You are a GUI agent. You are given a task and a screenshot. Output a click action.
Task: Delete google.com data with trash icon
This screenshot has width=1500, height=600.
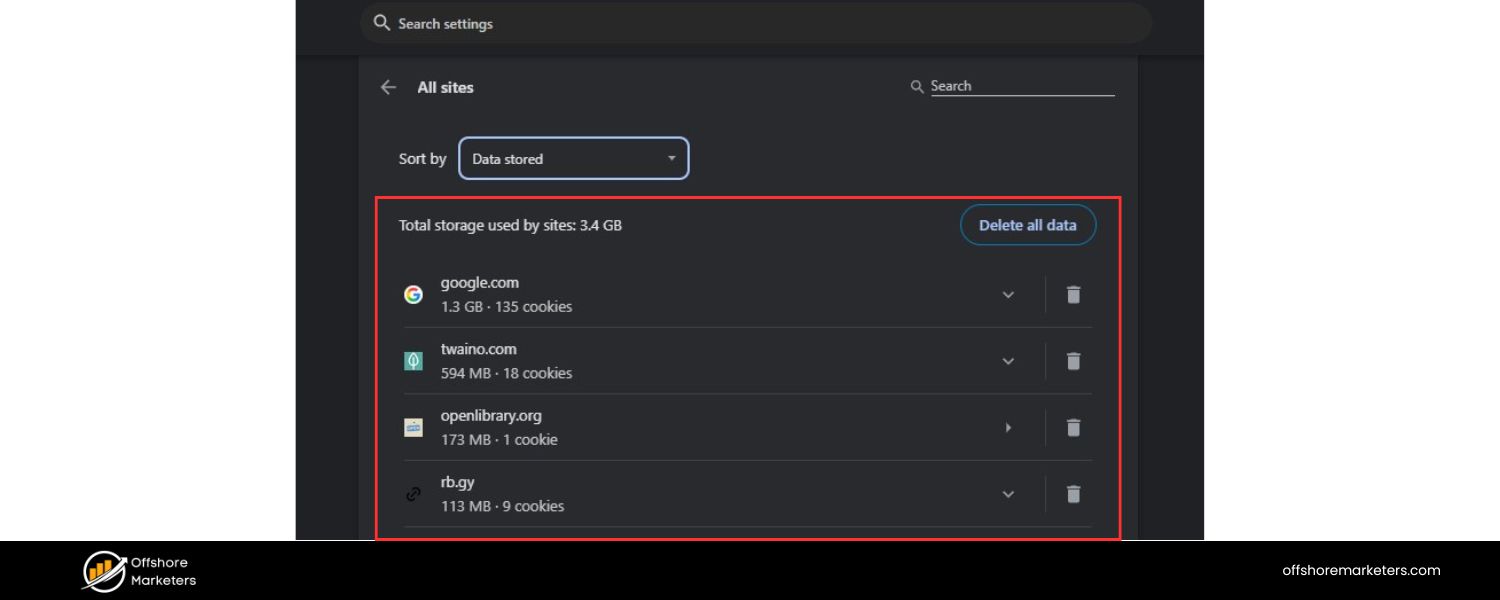1073,294
